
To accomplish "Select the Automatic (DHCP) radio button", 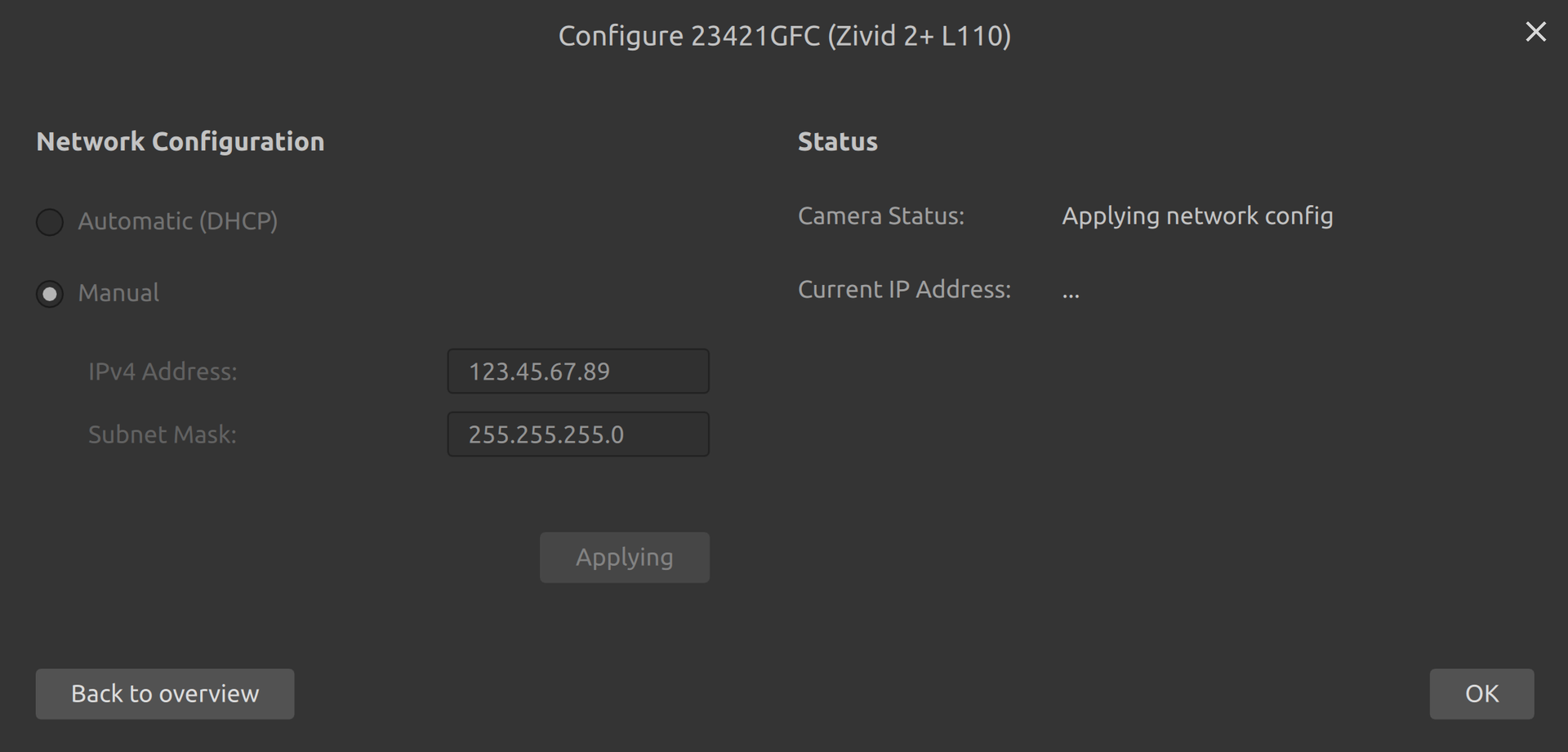I will [x=50, y=221].
